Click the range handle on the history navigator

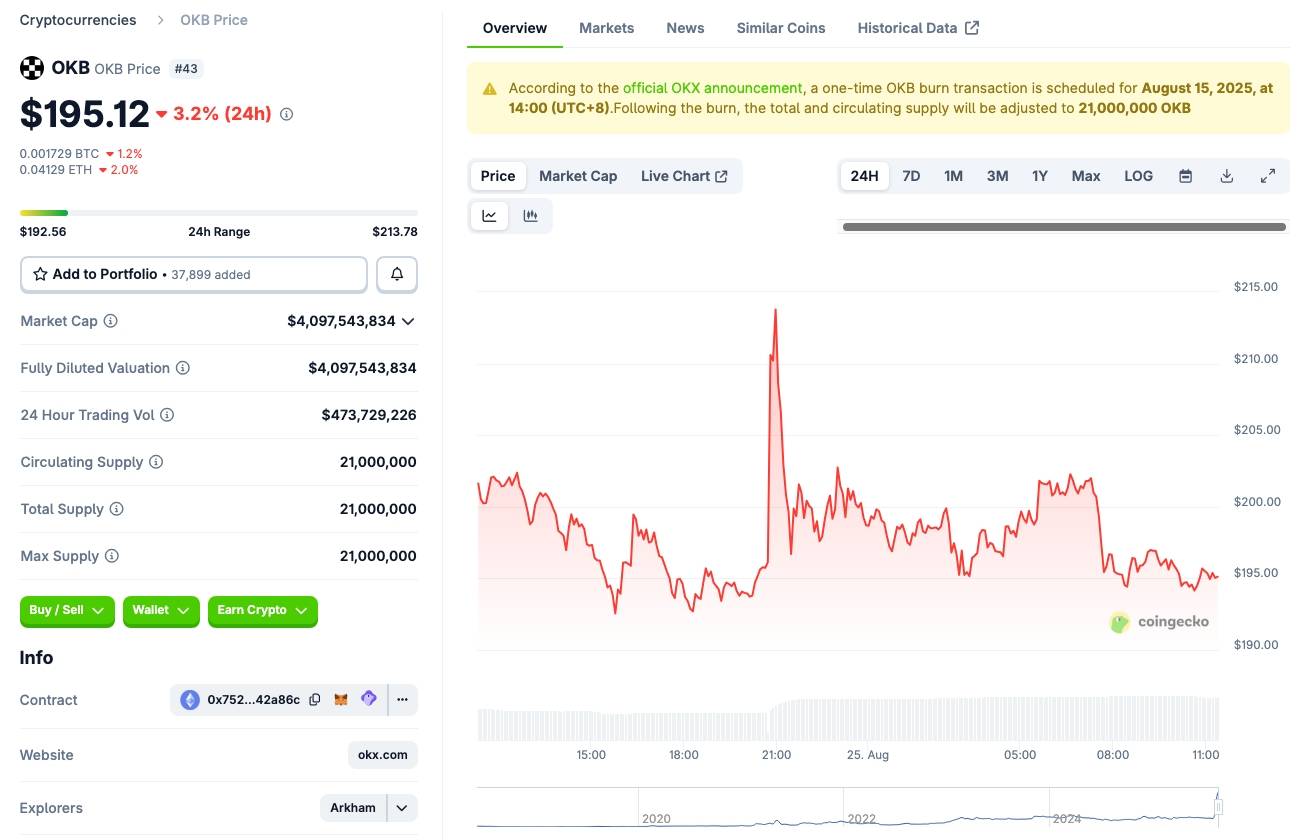point(1218,806)
